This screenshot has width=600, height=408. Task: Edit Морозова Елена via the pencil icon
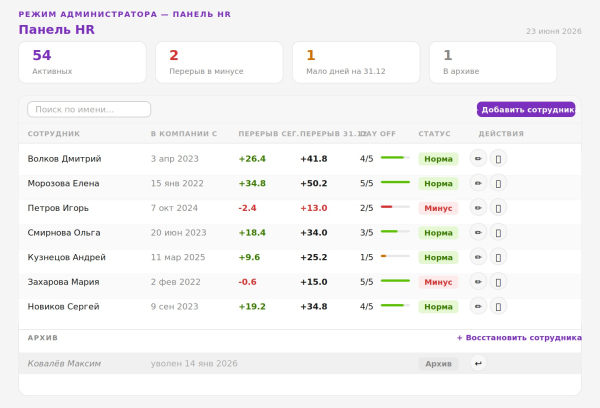[x=478, y=183]
